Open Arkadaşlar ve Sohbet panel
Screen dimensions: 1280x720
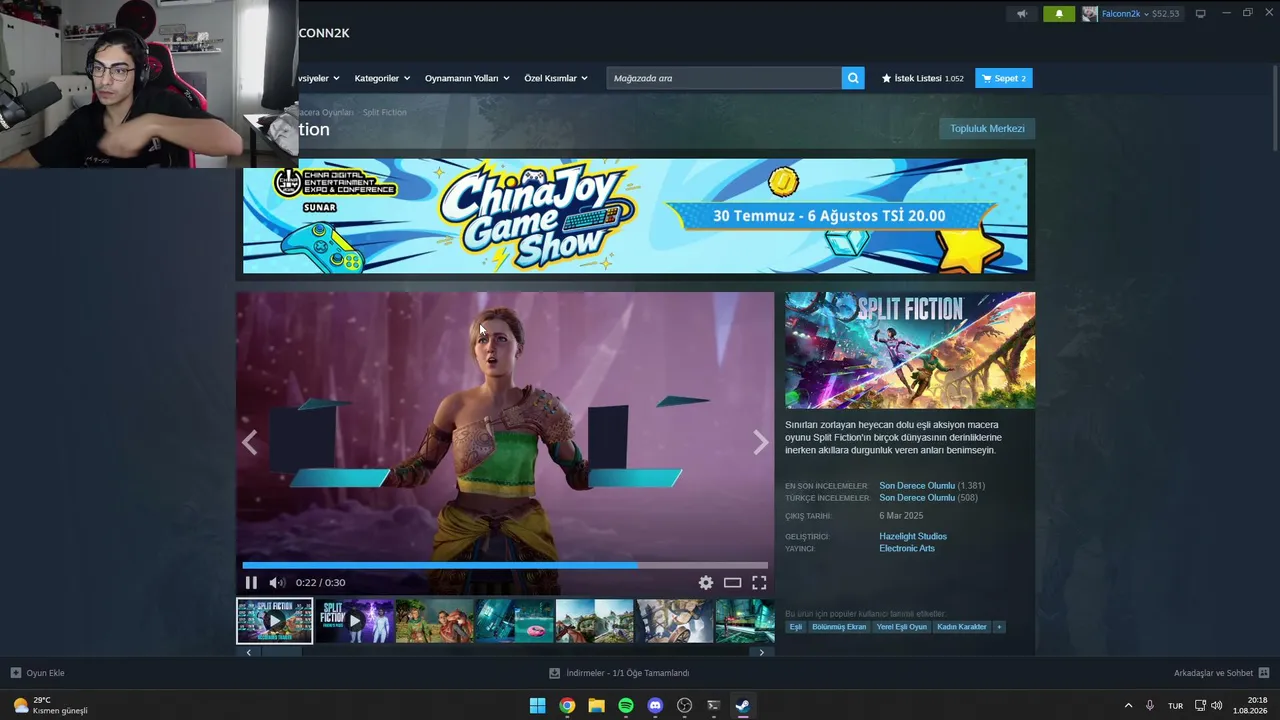click(1221, 673)
